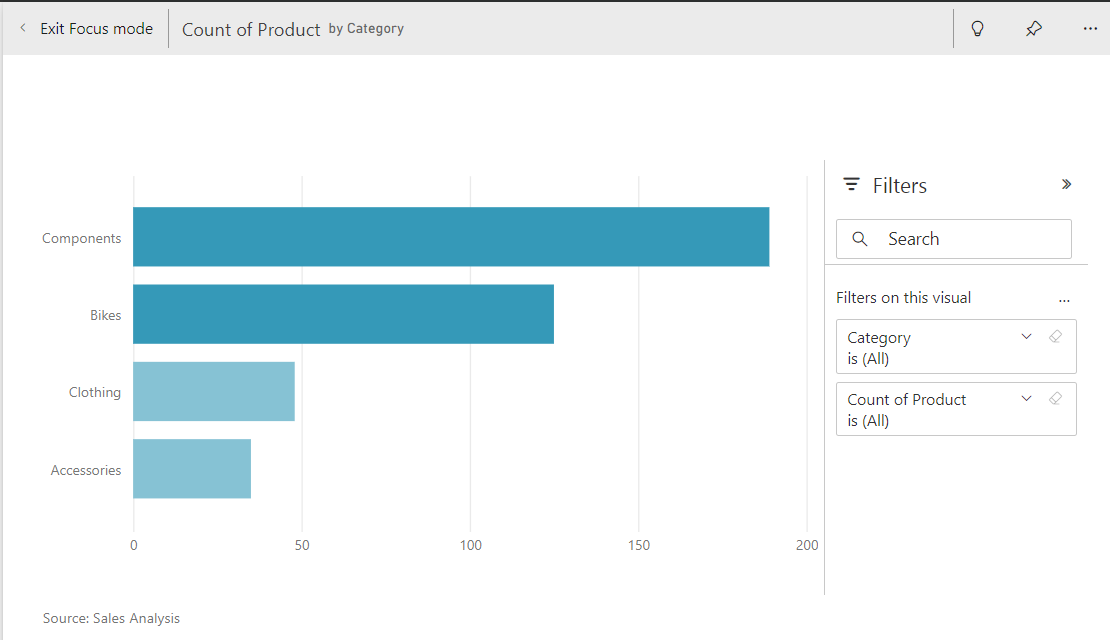Select the Components bar in the chart
Image resolution: width=1110 pixels, height=640 pixels.
451,237
